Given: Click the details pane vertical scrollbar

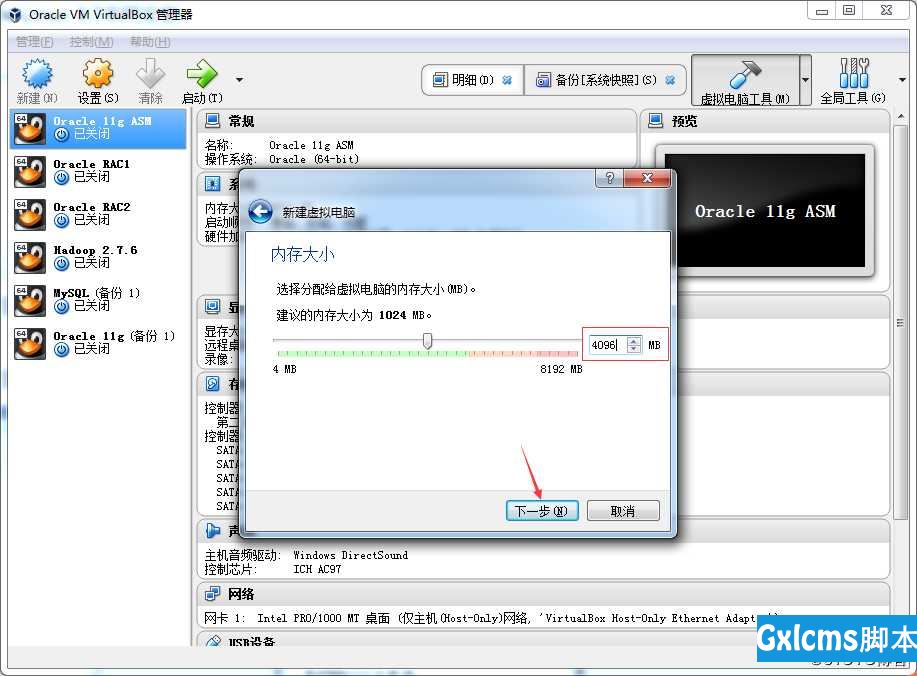Looking at the screenshot, I should click(x=900, y=323).
